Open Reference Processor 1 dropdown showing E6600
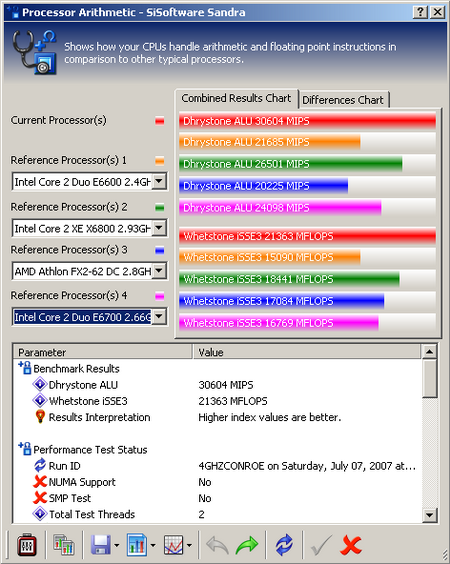This screenshot has width=450, height=564. (159, 181)
